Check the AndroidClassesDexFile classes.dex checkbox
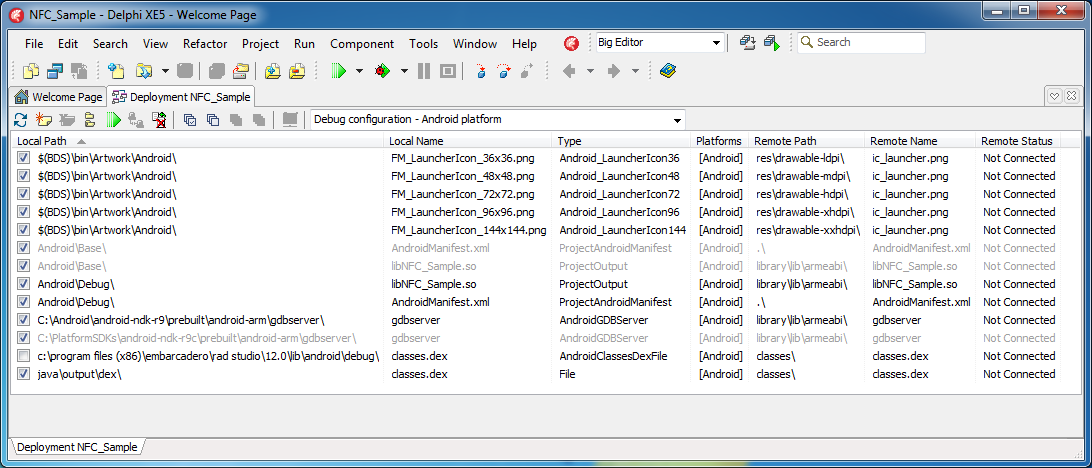Viewport: 1092px width, 468px height. pyautogui.click(x=24, y=356)
